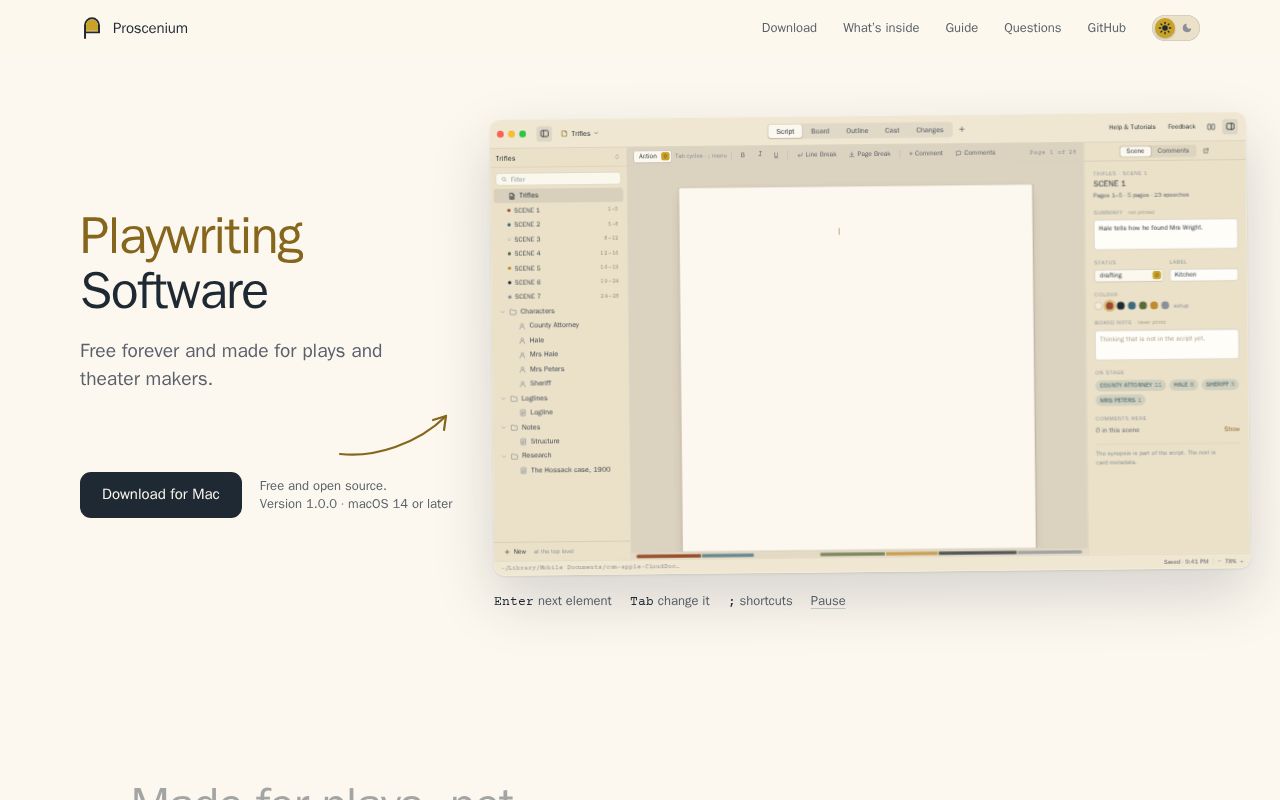Open the Changes tab

point(929,130)
